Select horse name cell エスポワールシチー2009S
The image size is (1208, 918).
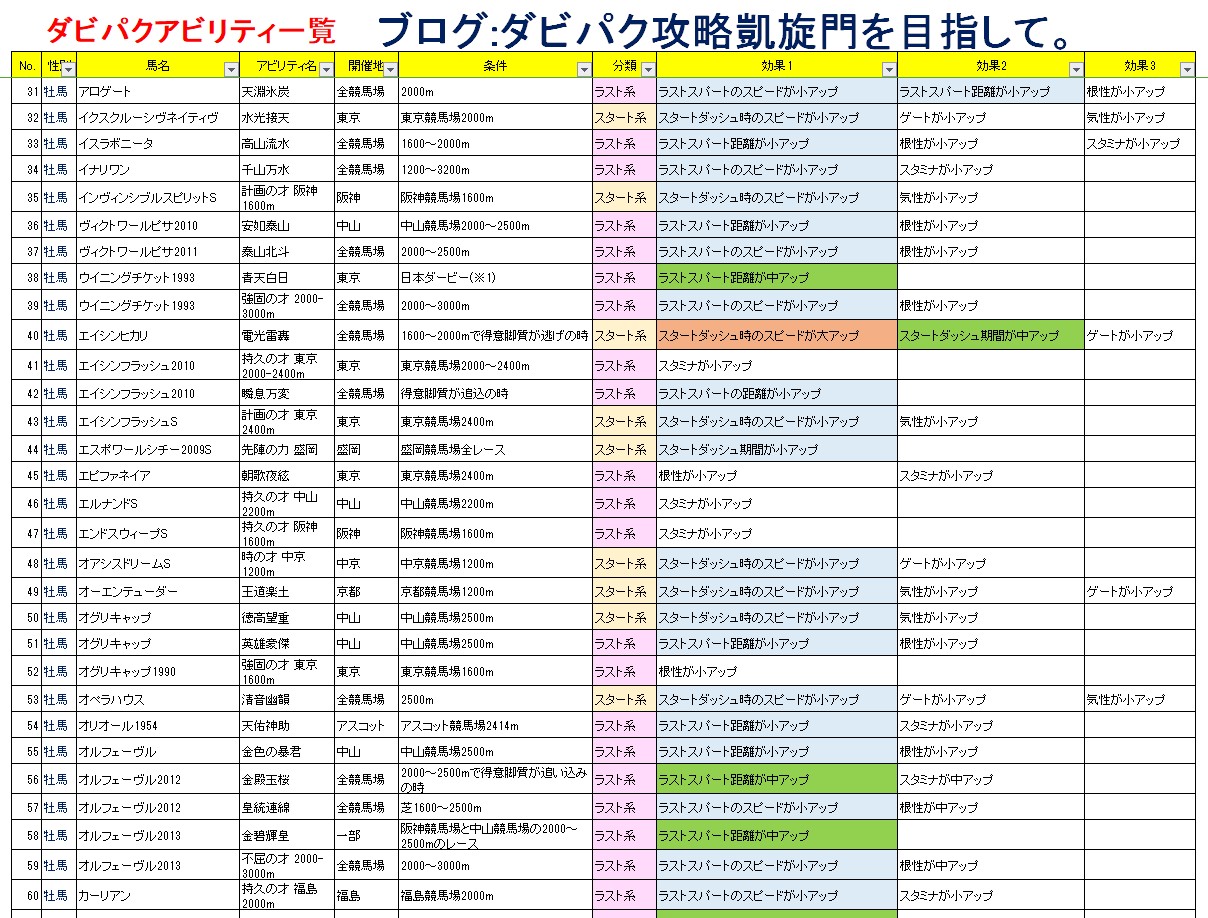[158, 449]
